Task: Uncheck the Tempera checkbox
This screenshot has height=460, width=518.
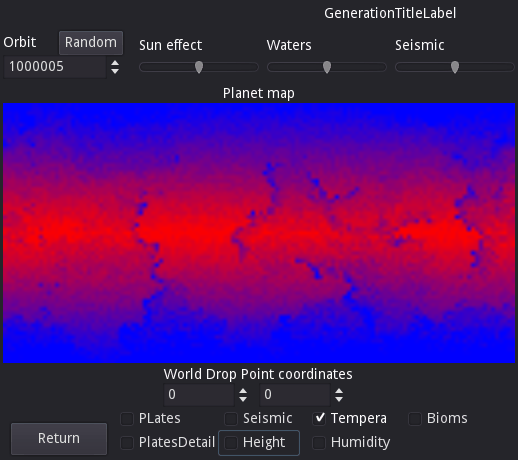Action: tap(319, 419)
